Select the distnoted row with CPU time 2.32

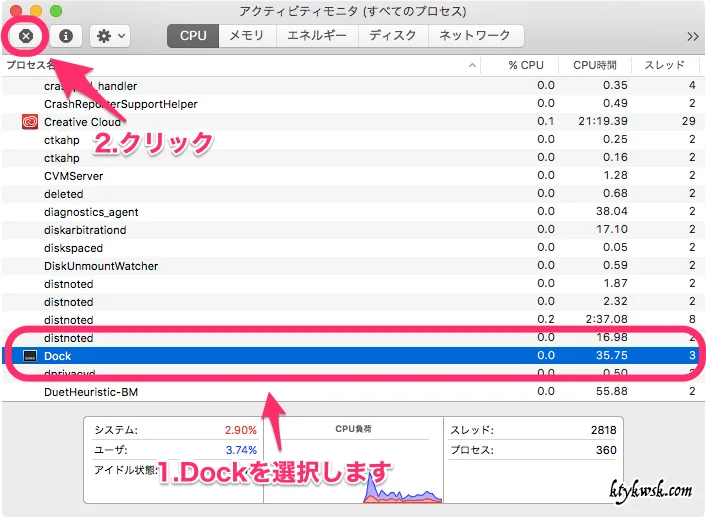tap(351, 302)
